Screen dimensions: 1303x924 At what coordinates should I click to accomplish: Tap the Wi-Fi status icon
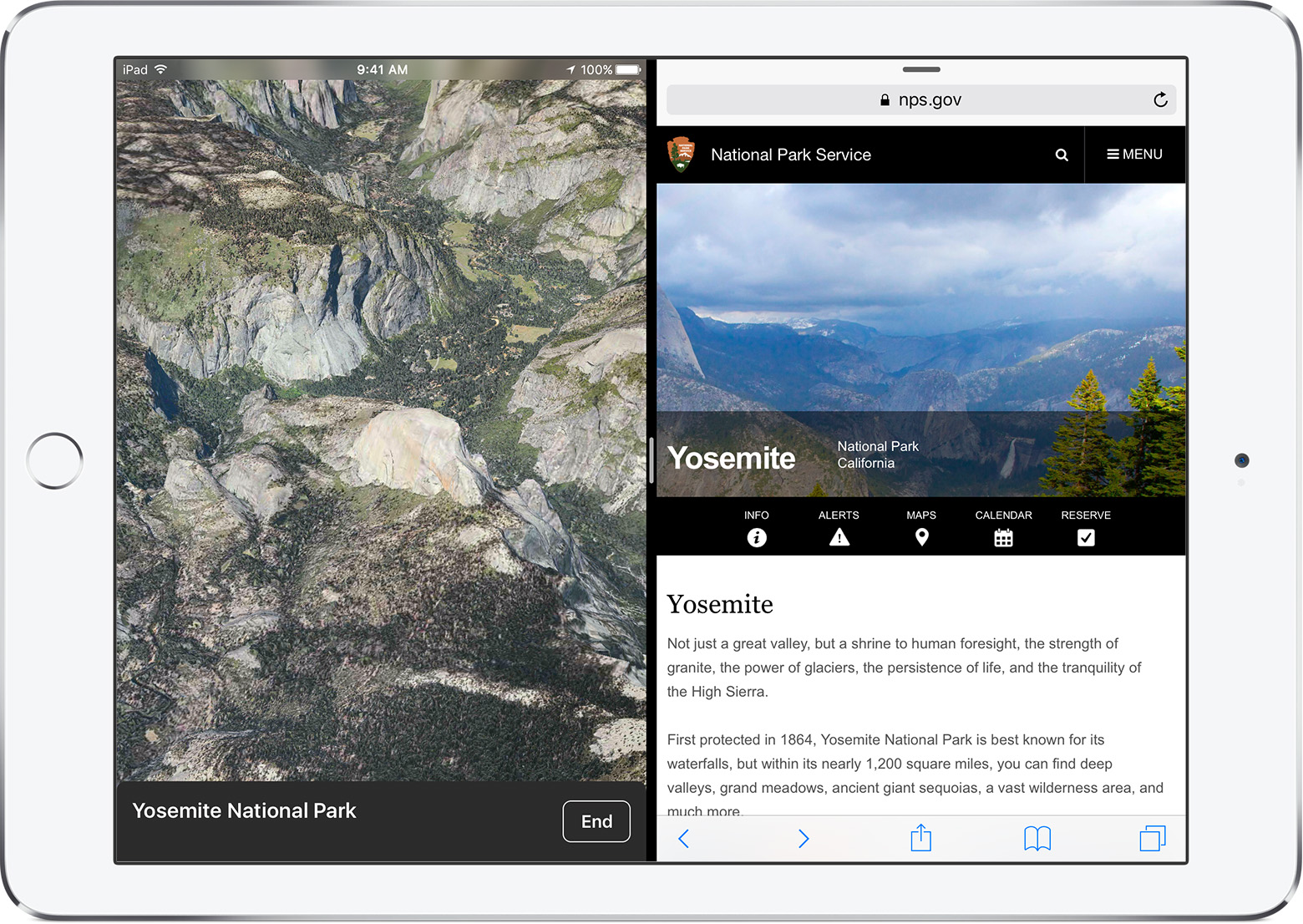click(161, 69)
